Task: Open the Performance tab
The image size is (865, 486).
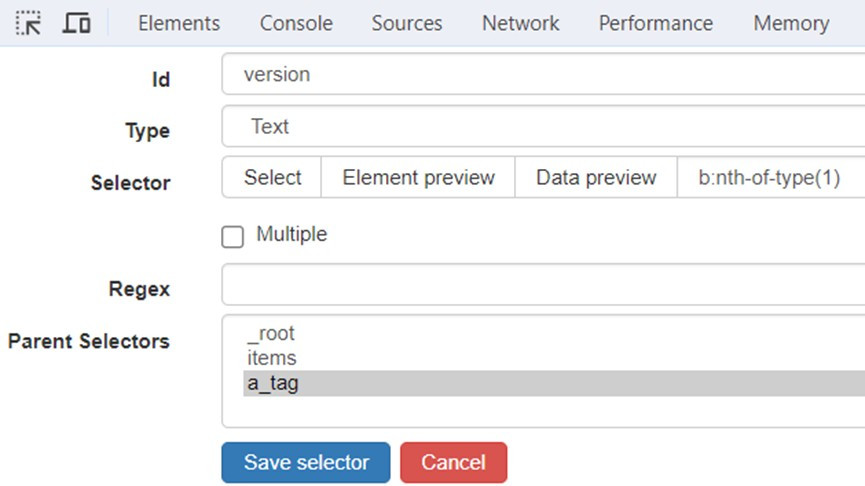Action: pyautogui.click(x=655, y=23)
